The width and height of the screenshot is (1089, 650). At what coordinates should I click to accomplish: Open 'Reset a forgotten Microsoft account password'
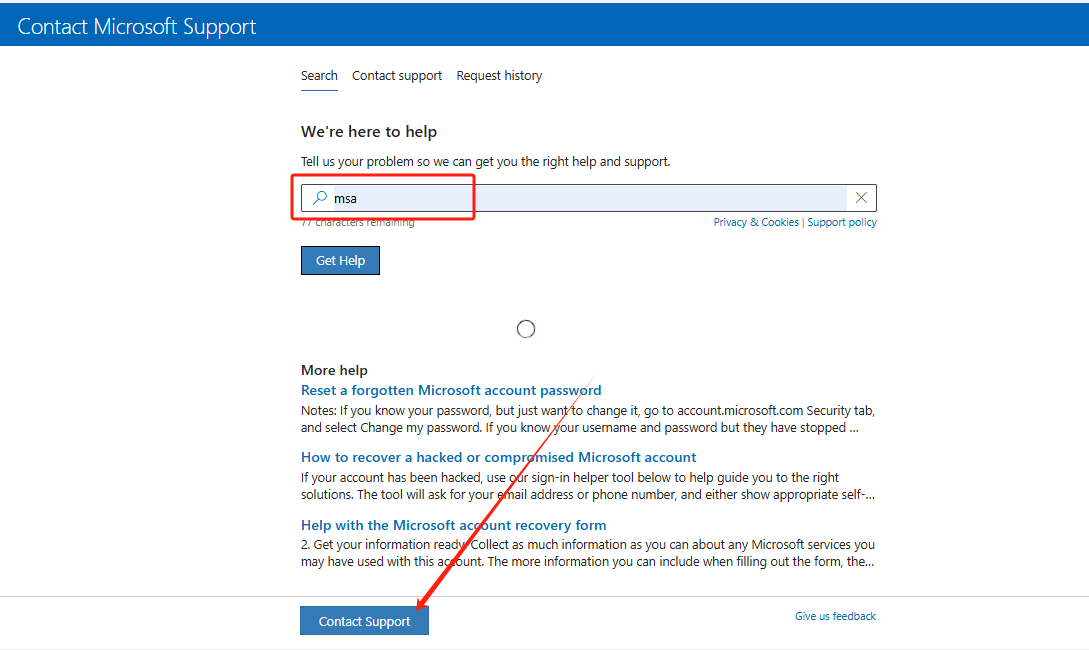click(451, 390)
